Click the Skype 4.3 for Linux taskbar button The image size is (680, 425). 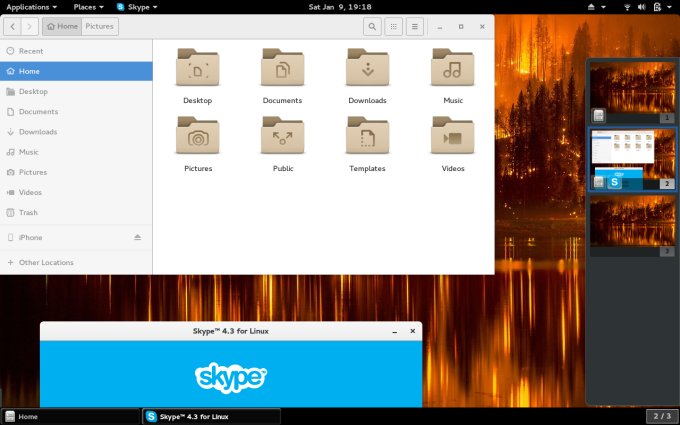(x=211, y=416)
